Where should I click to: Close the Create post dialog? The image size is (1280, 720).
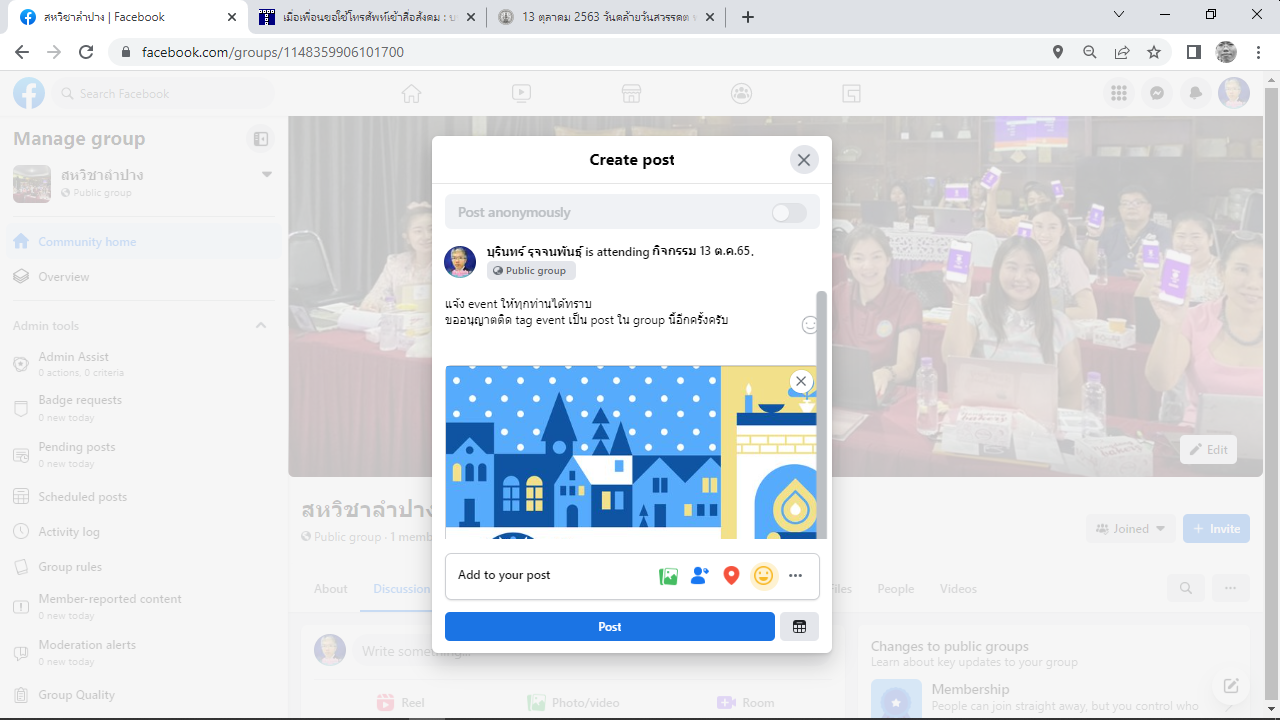[803, 160]
